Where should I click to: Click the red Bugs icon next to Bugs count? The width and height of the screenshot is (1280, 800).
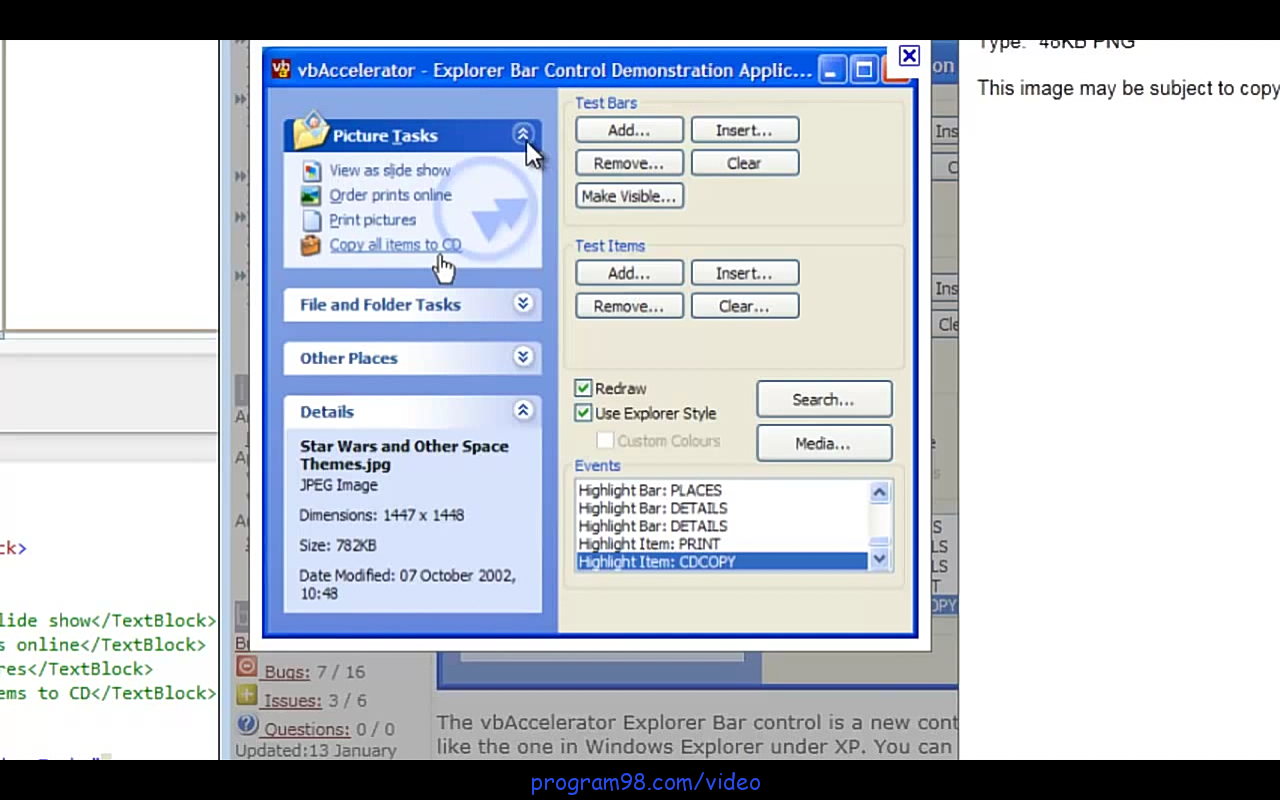pyautogui.click(x=247, y=666)
